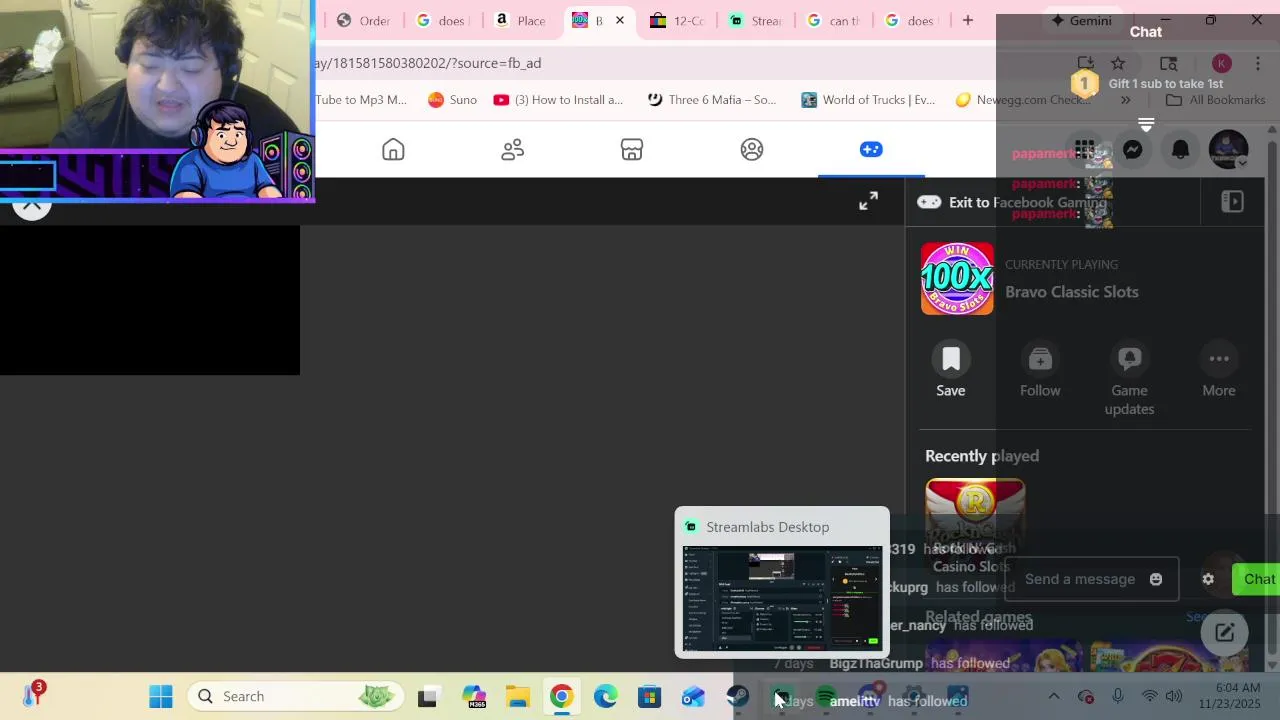The image size is (1280, 720).
Task: Open the Facebook Groups icon
Action: coord(752,150)
